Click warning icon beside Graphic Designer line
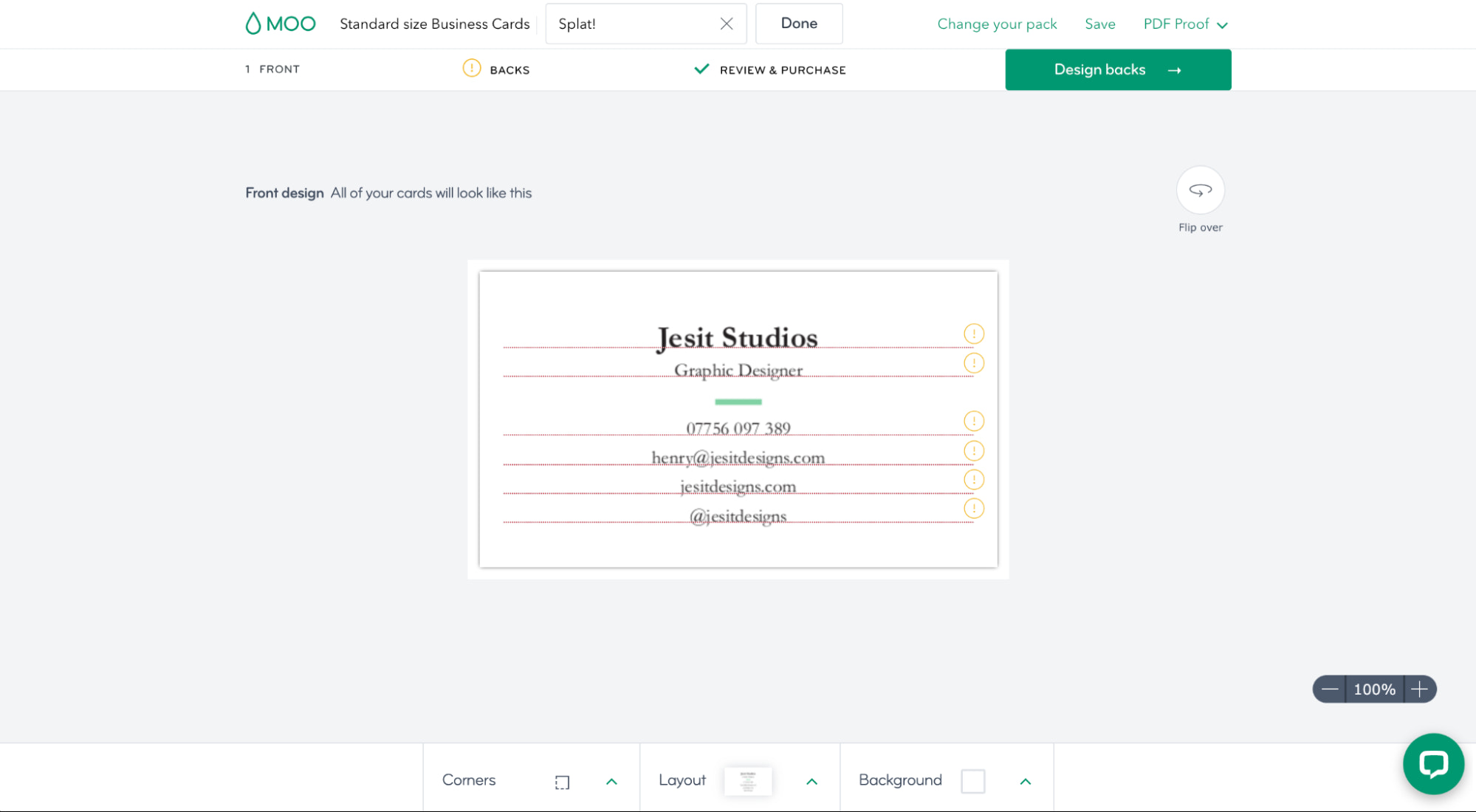 click(973, 363)
